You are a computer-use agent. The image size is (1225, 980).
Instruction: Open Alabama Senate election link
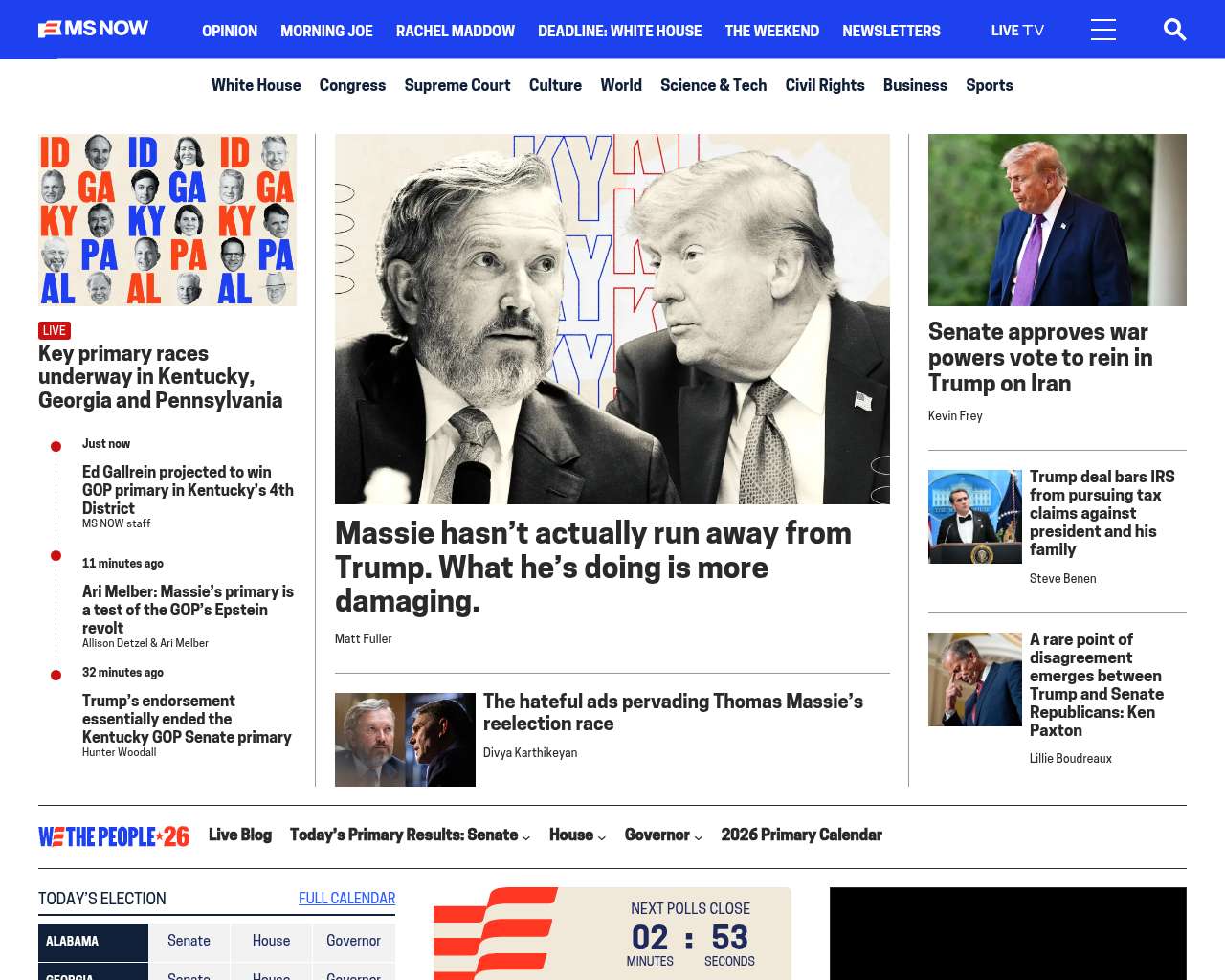tap(189, 941)
